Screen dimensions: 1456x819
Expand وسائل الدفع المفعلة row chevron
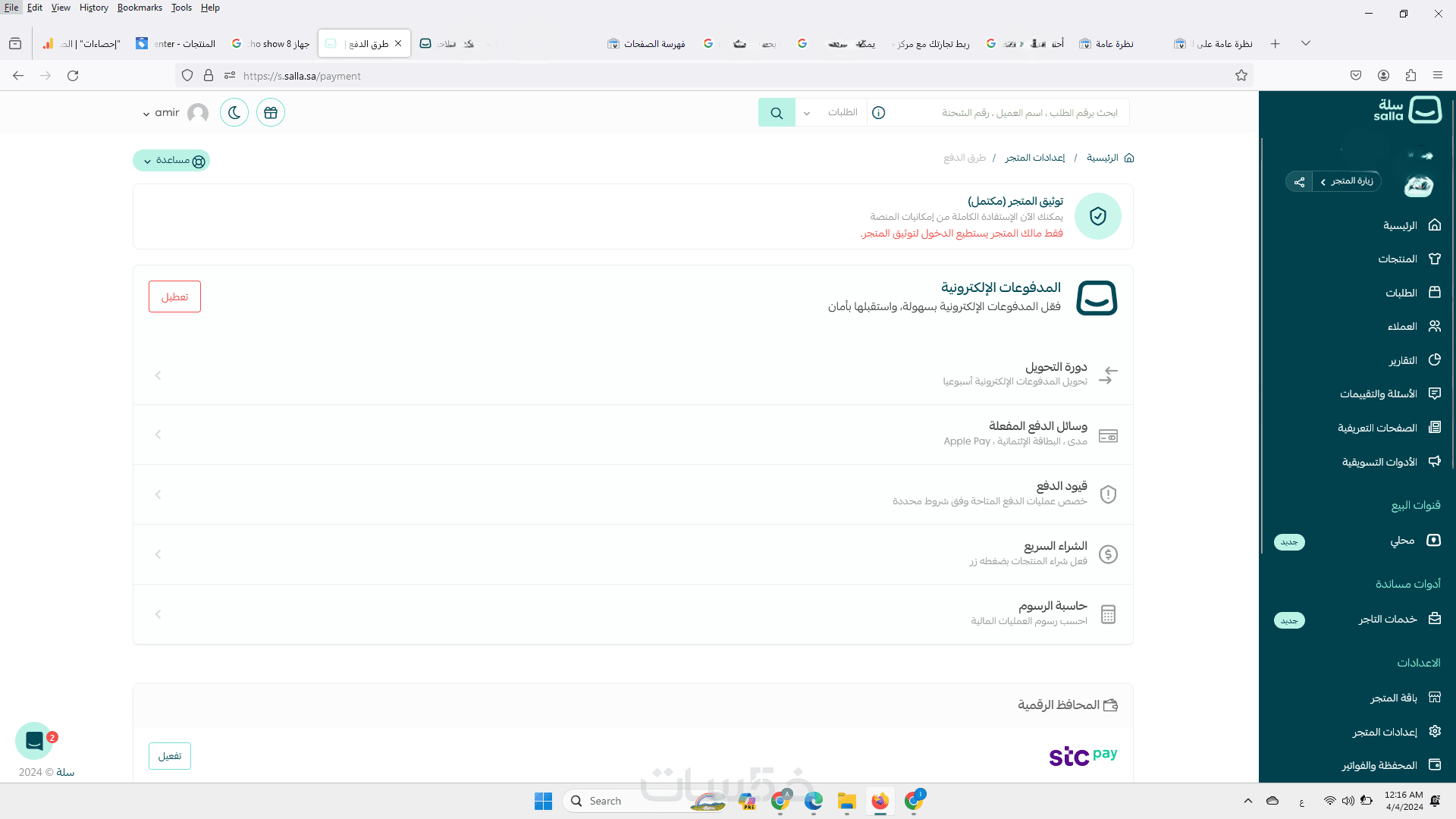158,435
